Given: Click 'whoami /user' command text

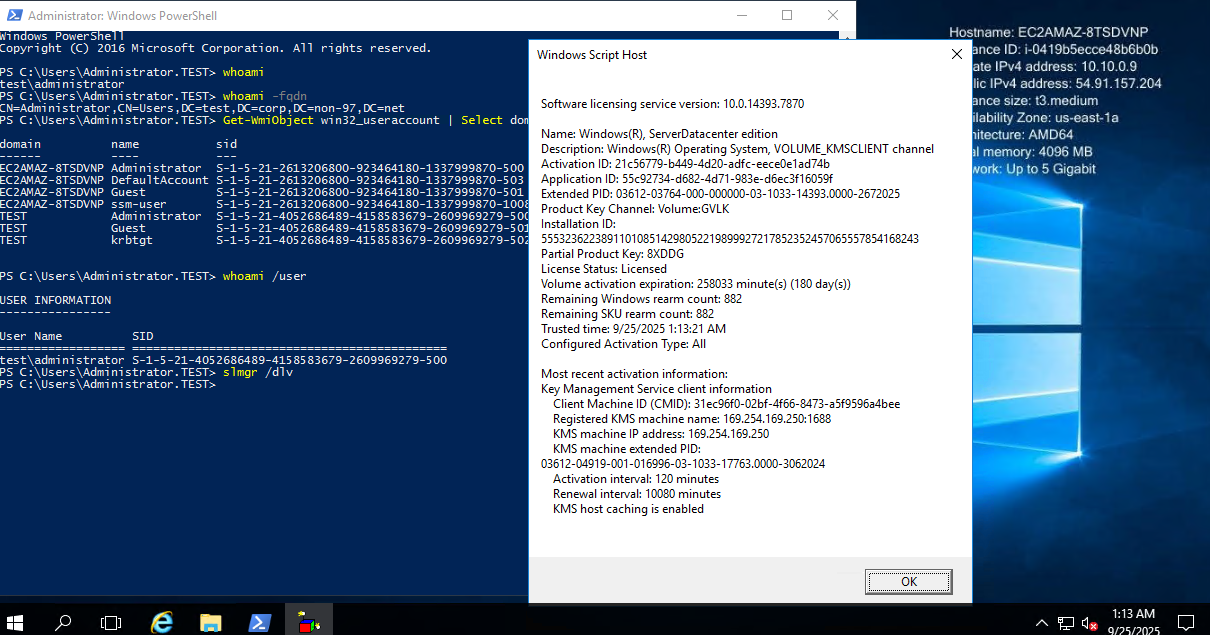Looking at the screenshot, I should 264,276.
